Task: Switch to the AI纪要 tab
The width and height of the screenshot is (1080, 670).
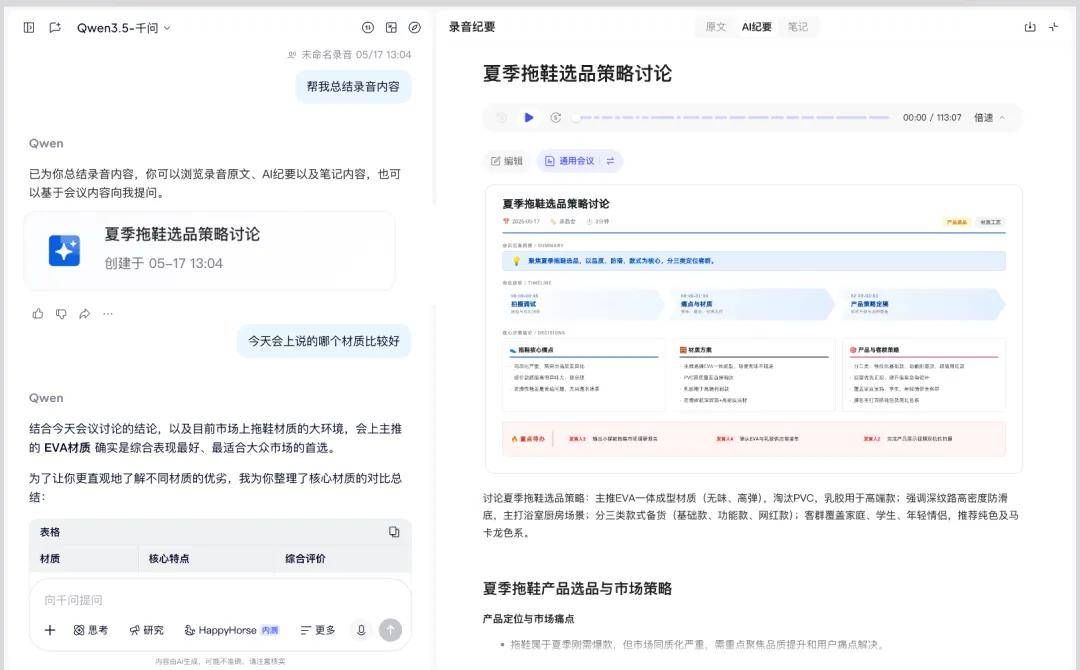Action: (x=756, y=27)
